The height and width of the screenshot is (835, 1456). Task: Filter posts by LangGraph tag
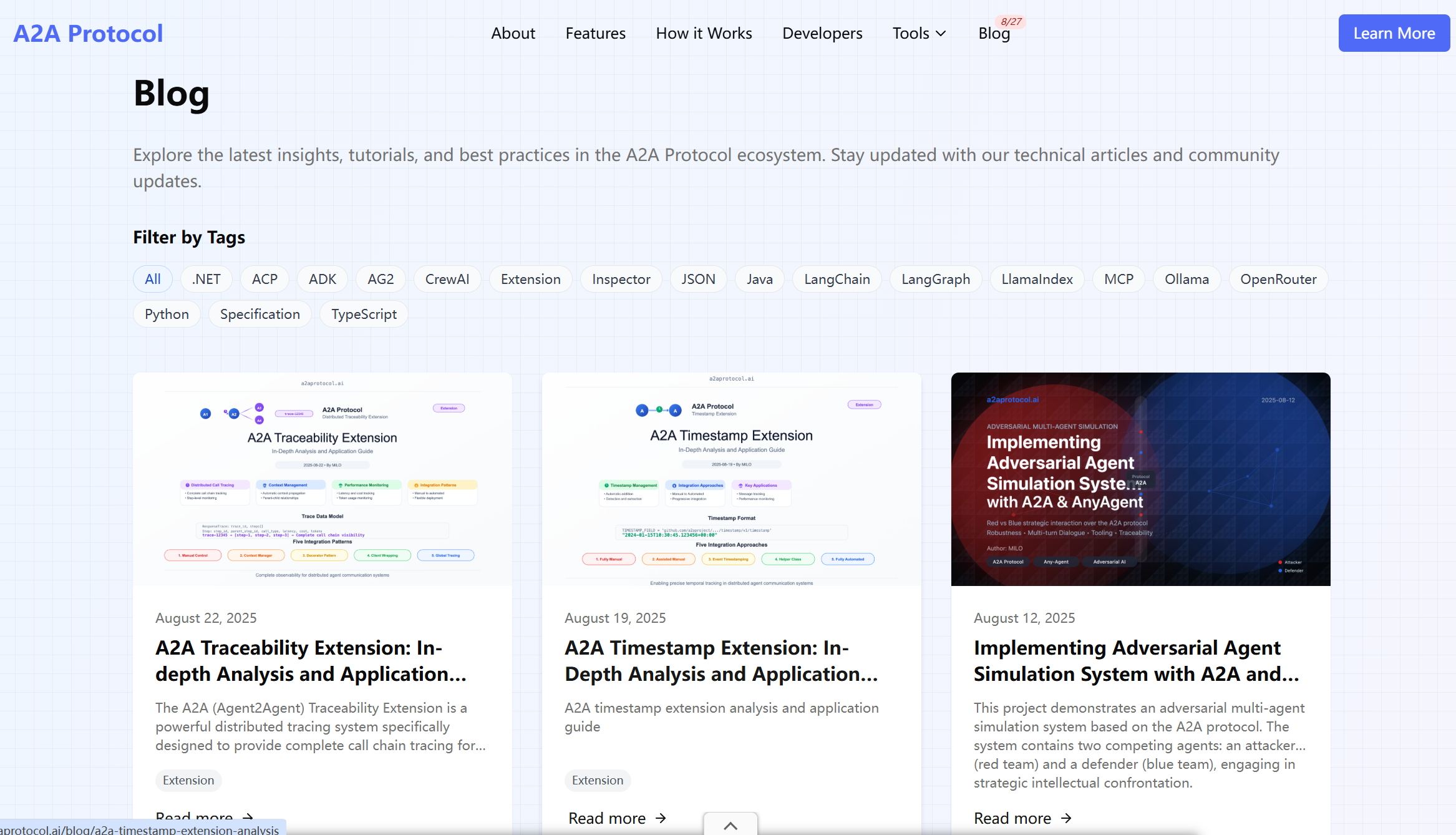936,279
